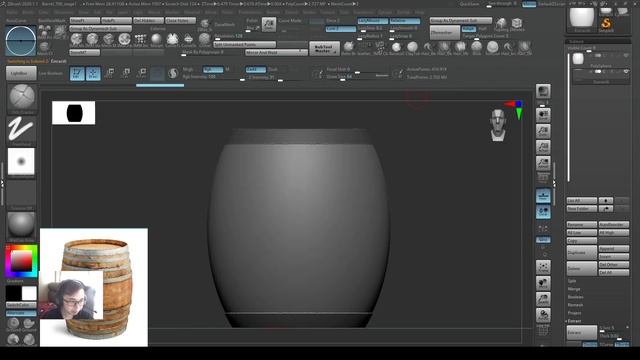The height and width of the screenshot is (360, 640).
Task: Collapse the Subtool panel header
Action: (598, 41)
